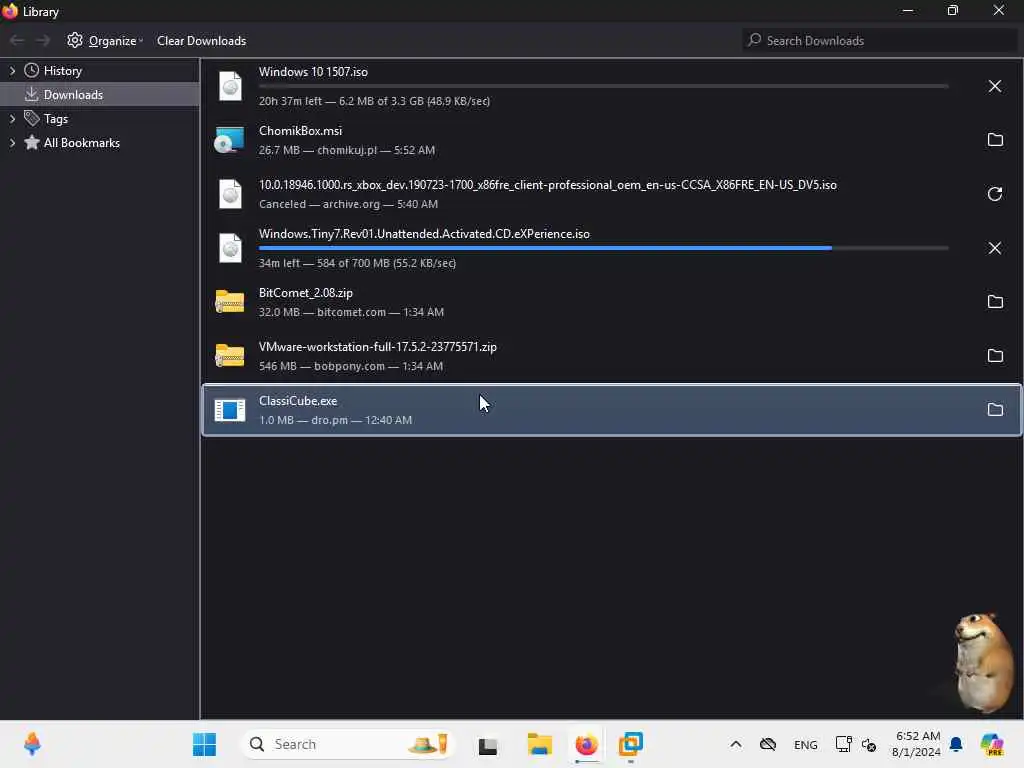Go forward with the right arrow
1024x768 pixels.
tap(42, 40)
